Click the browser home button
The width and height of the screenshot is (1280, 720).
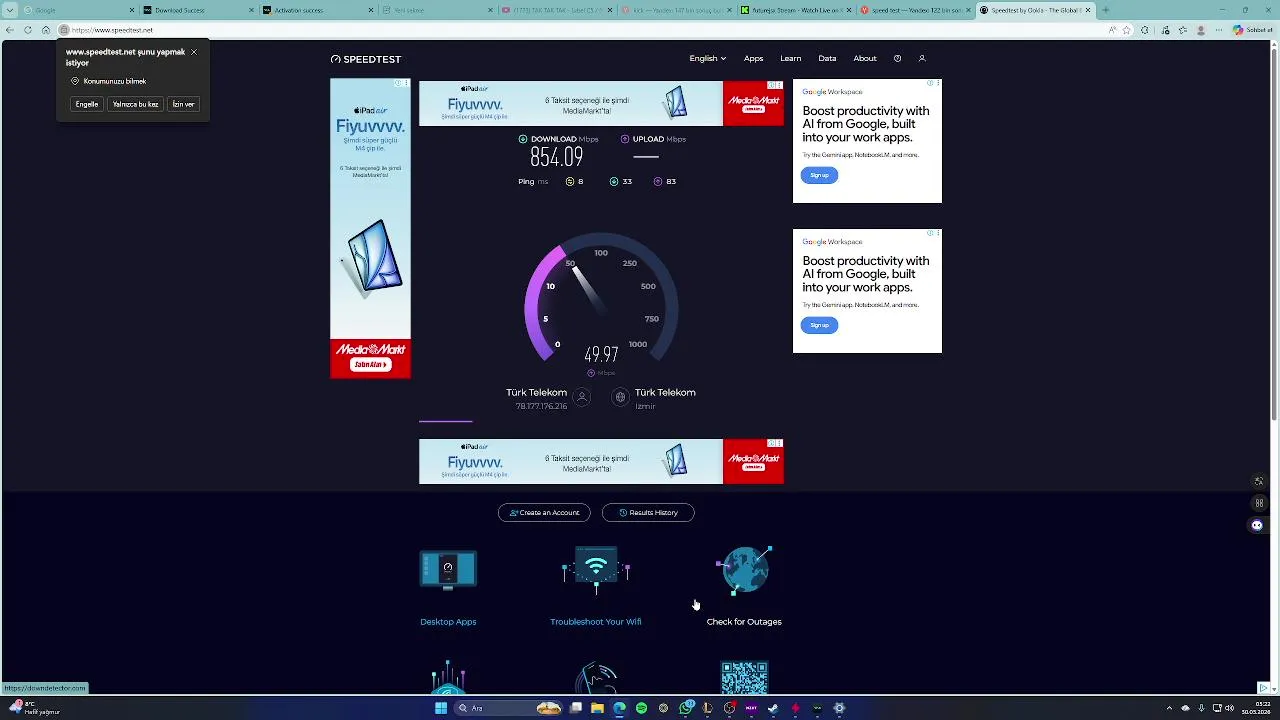(x=45, y=30)
